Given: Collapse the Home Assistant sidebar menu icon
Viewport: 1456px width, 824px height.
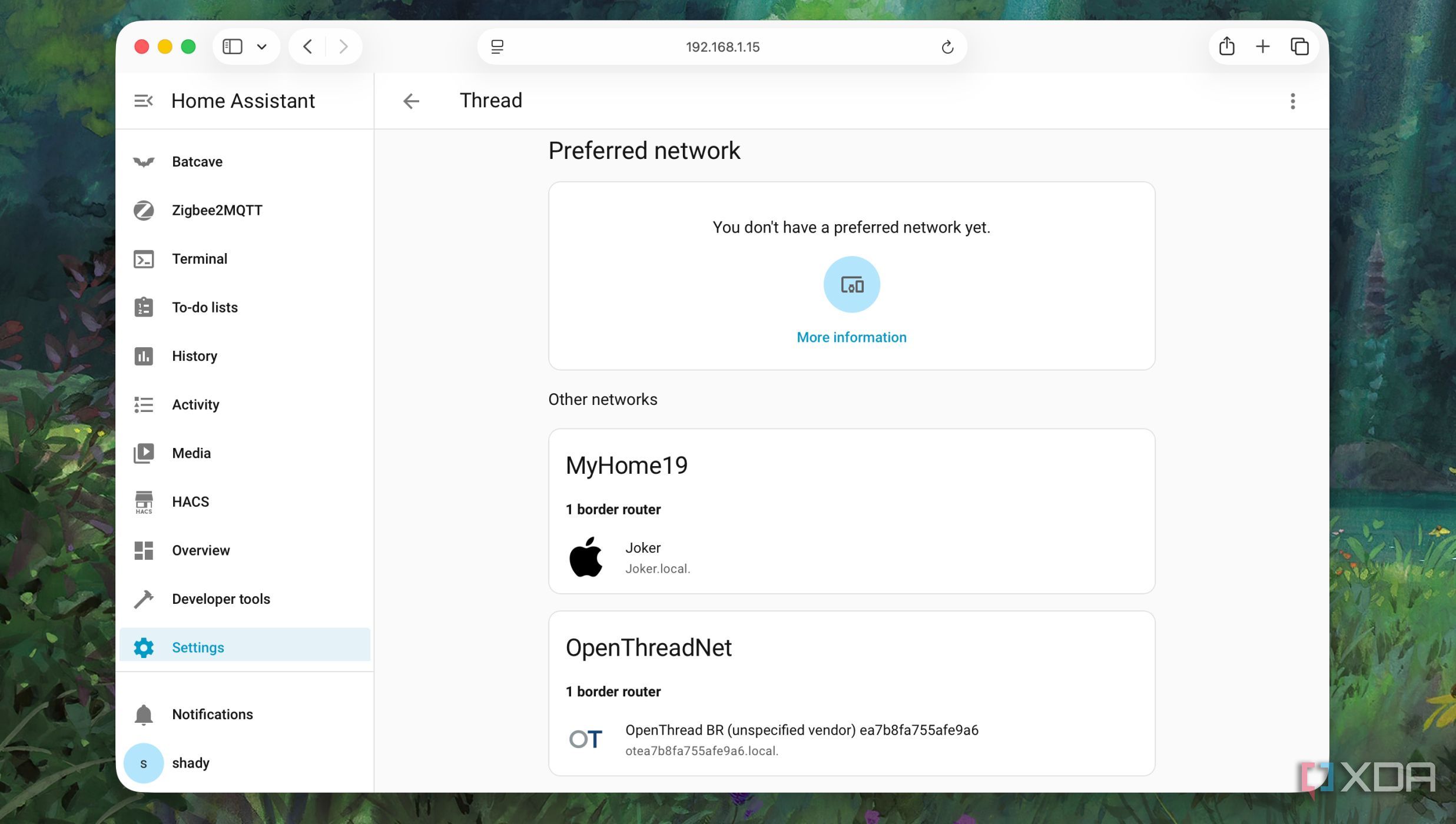Looking at the screenshot, I should (x=143, y=101).
